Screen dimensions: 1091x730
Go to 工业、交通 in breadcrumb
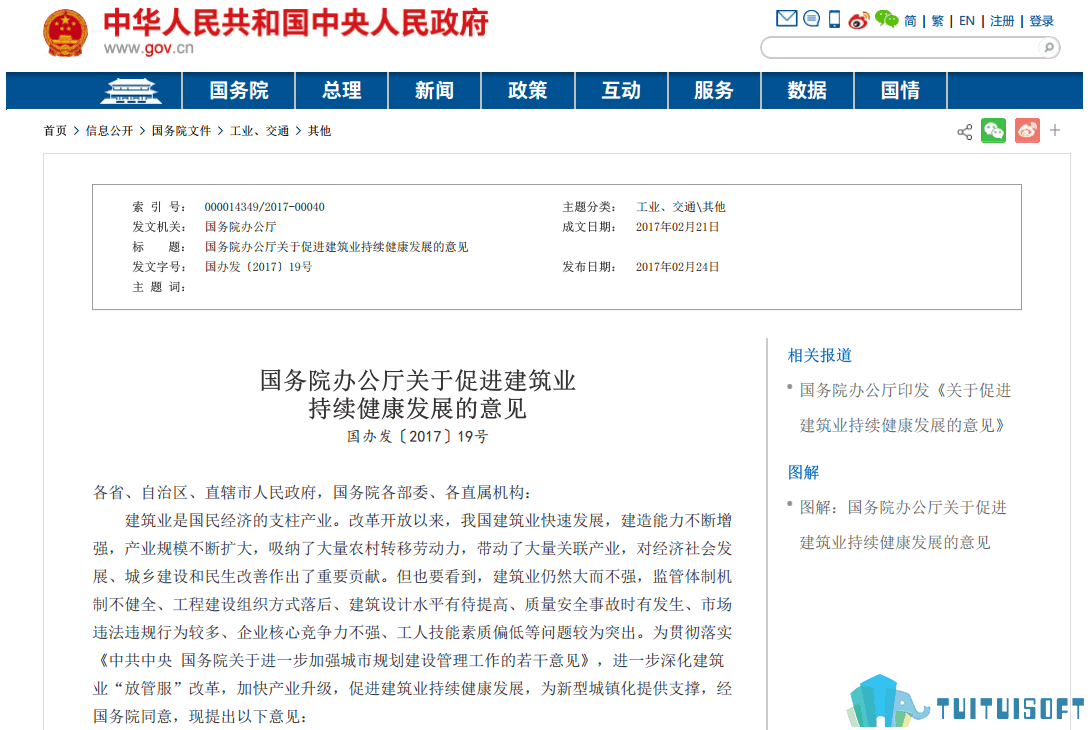(259, 131)
